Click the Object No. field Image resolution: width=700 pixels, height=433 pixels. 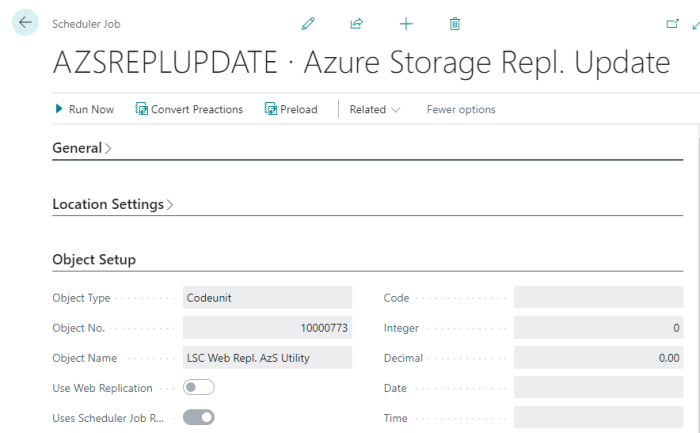(267, 328)
